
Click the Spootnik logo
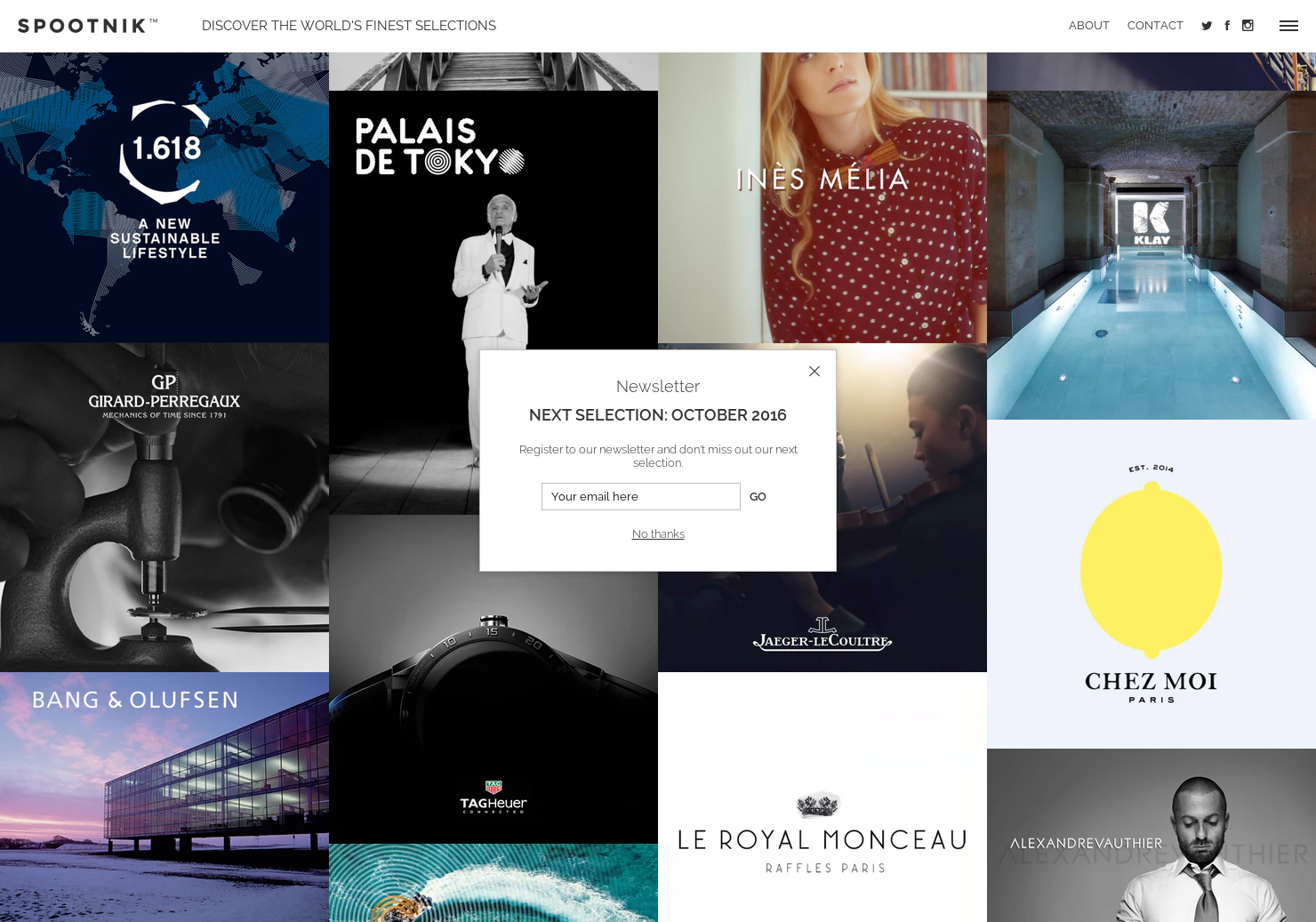pyautogui.click(x=88, y=26)
